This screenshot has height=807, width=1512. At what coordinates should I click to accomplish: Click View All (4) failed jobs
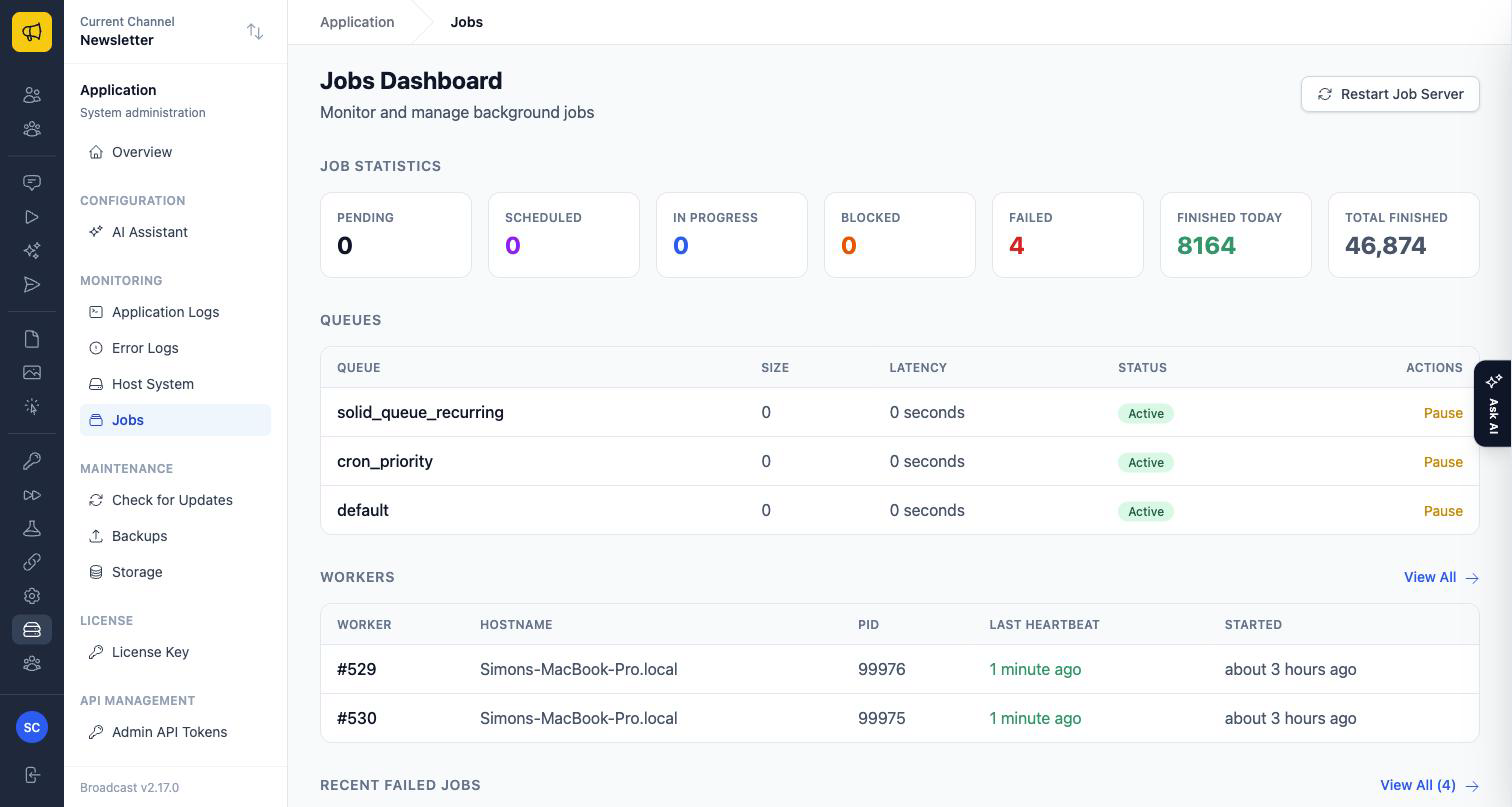click(x=1429, y=785)
